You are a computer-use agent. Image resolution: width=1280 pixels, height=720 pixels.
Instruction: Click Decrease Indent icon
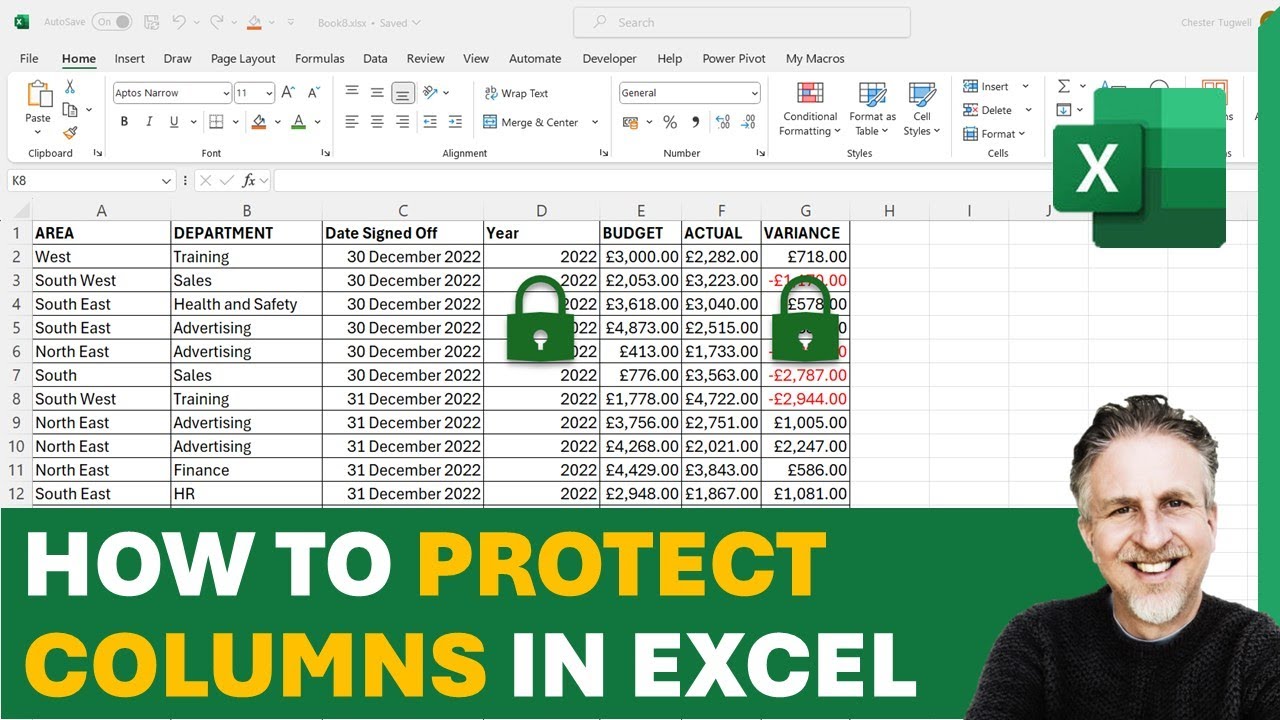point(430,122)
